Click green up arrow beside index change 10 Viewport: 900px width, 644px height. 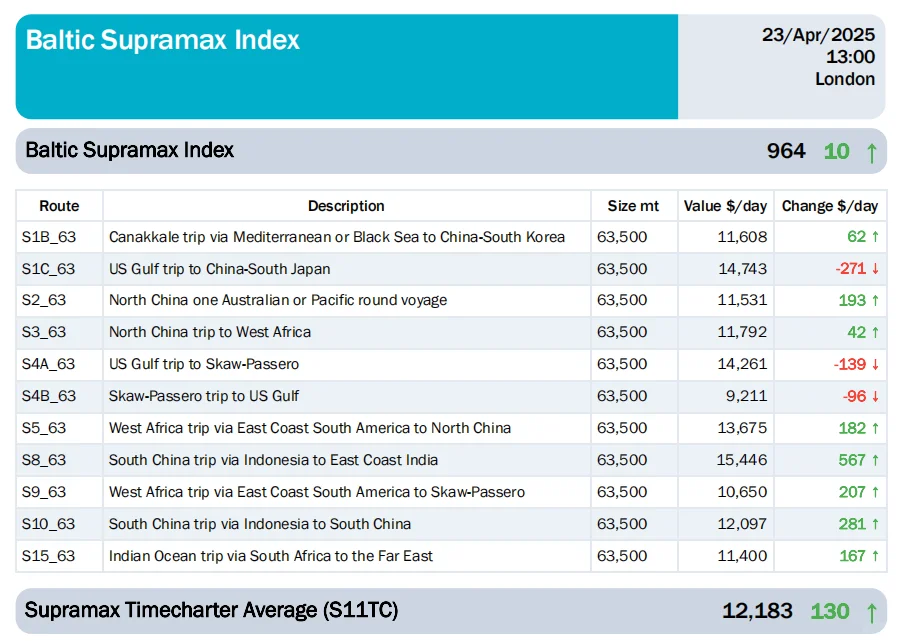click(x=871, y=153)
